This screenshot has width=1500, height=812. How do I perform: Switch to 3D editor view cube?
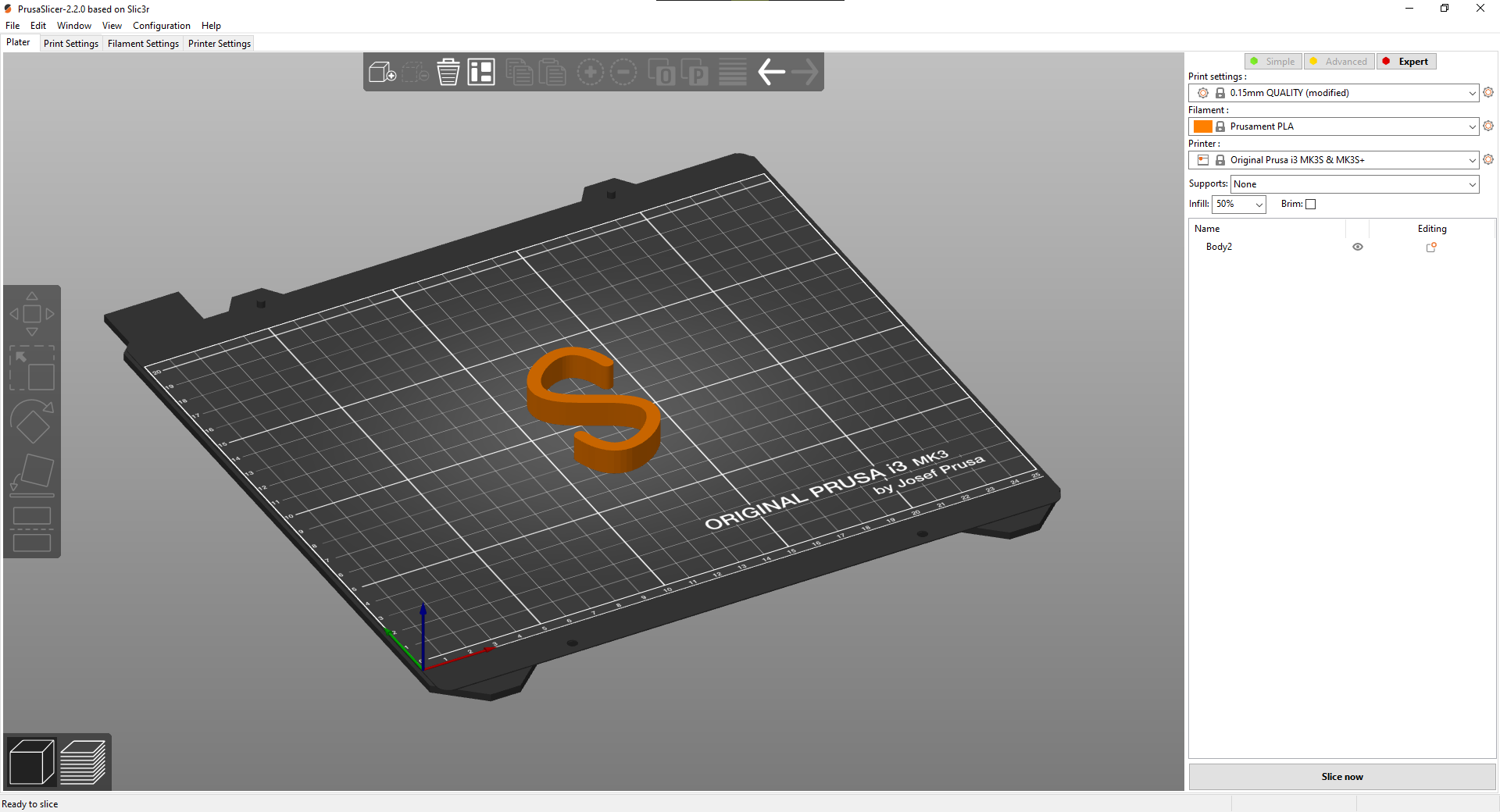31,762
